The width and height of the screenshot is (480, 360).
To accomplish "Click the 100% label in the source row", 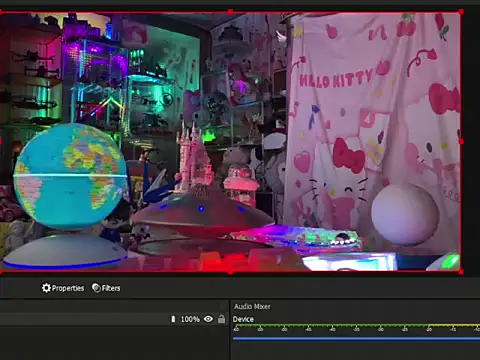I will coord(190,319).
